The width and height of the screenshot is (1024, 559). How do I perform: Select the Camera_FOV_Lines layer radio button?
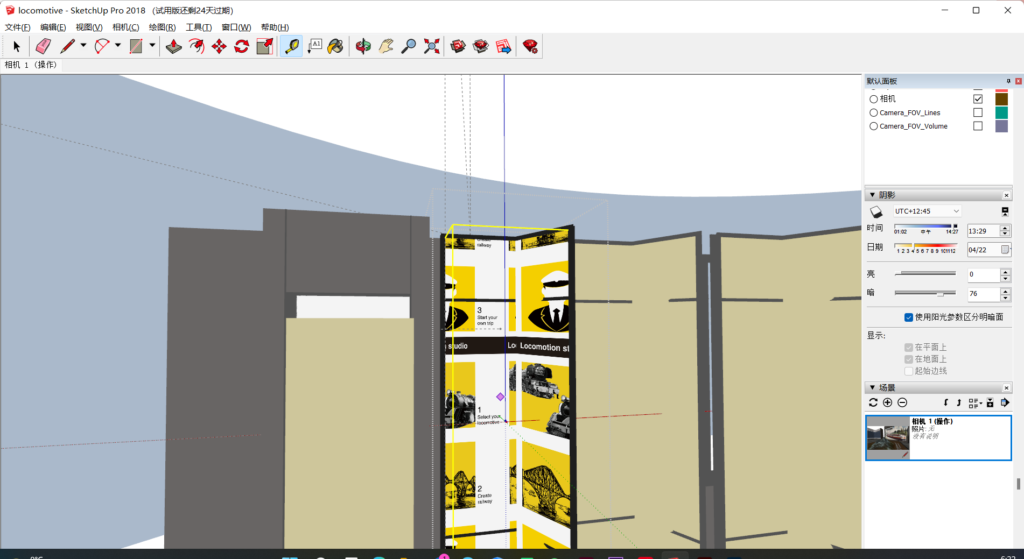pos(873,113)
